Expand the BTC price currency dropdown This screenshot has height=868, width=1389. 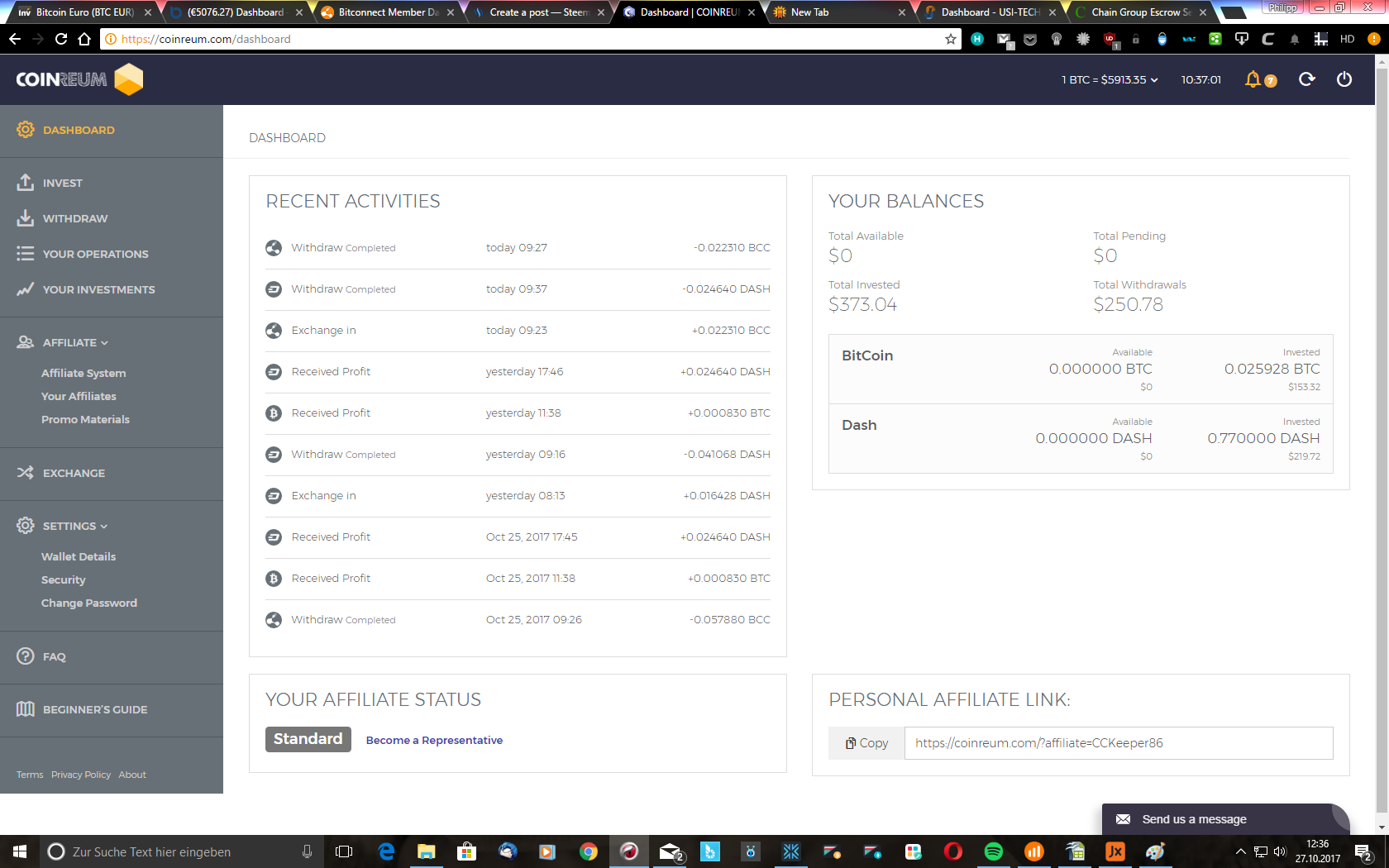(1110, 79)
